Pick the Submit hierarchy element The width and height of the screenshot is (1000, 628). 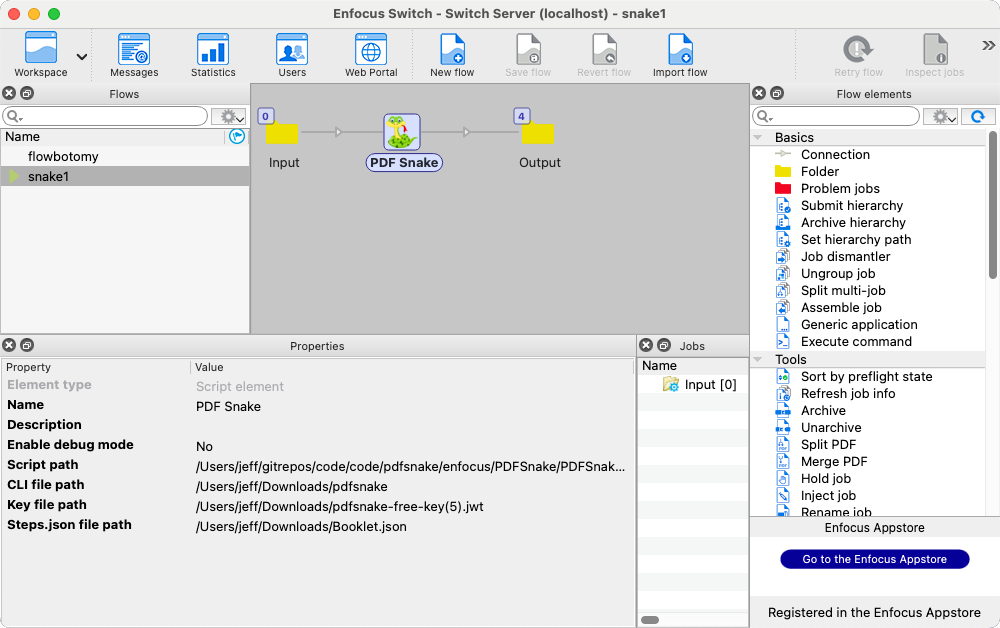(x=851, y=205)
